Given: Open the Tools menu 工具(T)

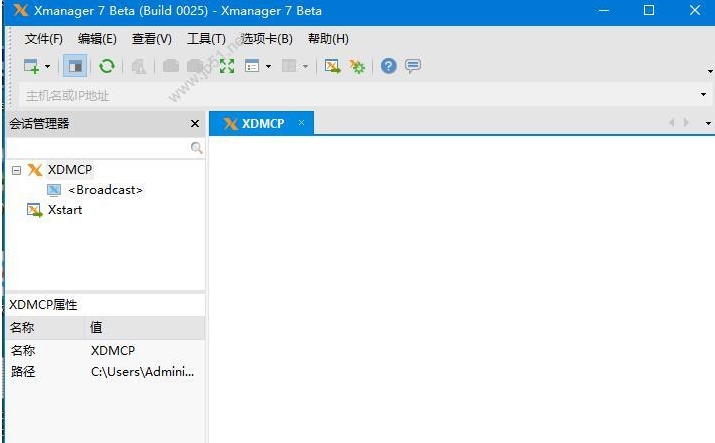Looking at the screenshot, I should [x=206, y=39].
